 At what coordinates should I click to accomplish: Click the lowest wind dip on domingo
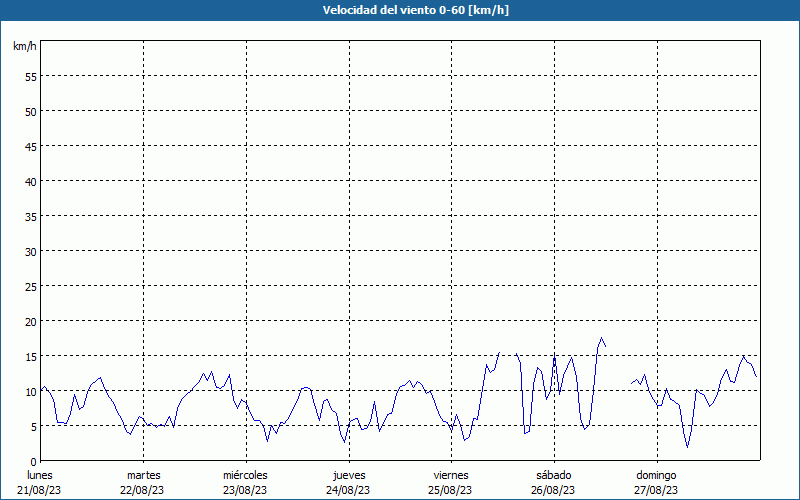[687, 447]
